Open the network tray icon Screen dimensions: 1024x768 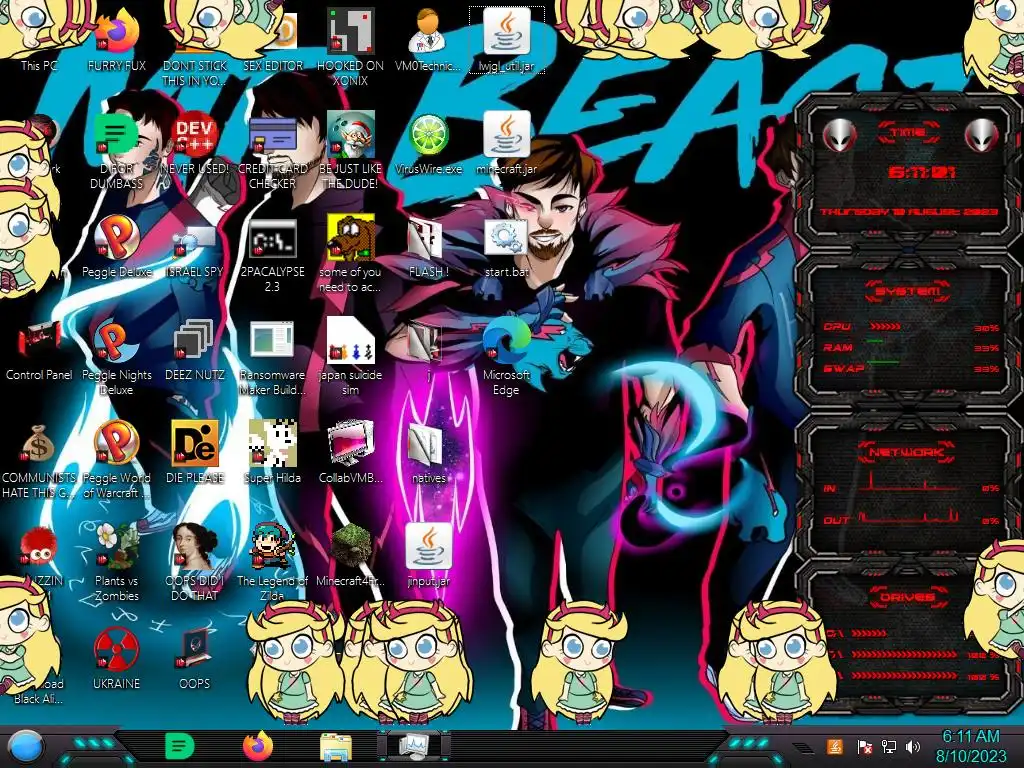click(889, 746)
